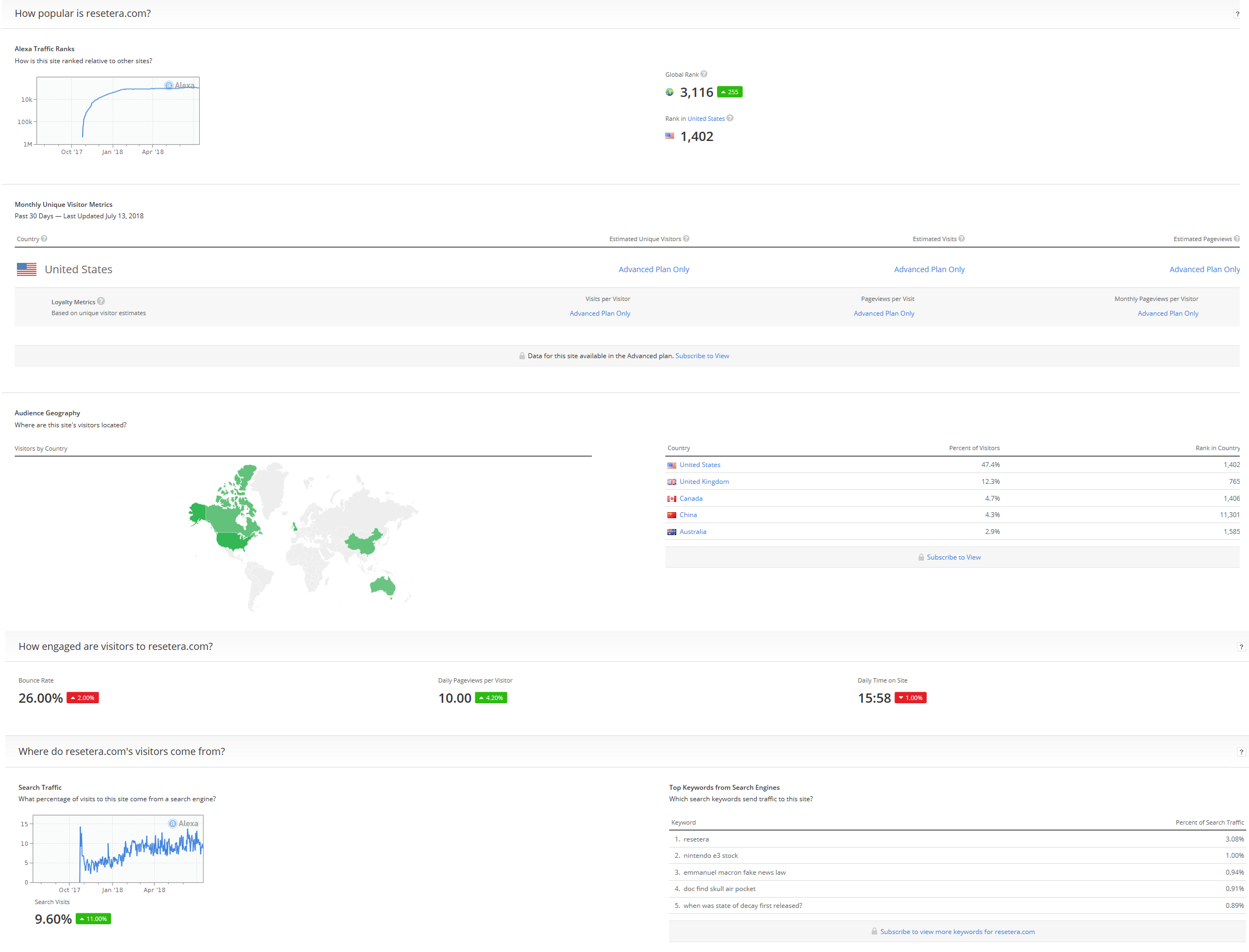The height and width of the screenshot is (952, 1249).
Task: Open the question mark for 'How engaged are visitors' section
Action: (x=1241, y=647)
